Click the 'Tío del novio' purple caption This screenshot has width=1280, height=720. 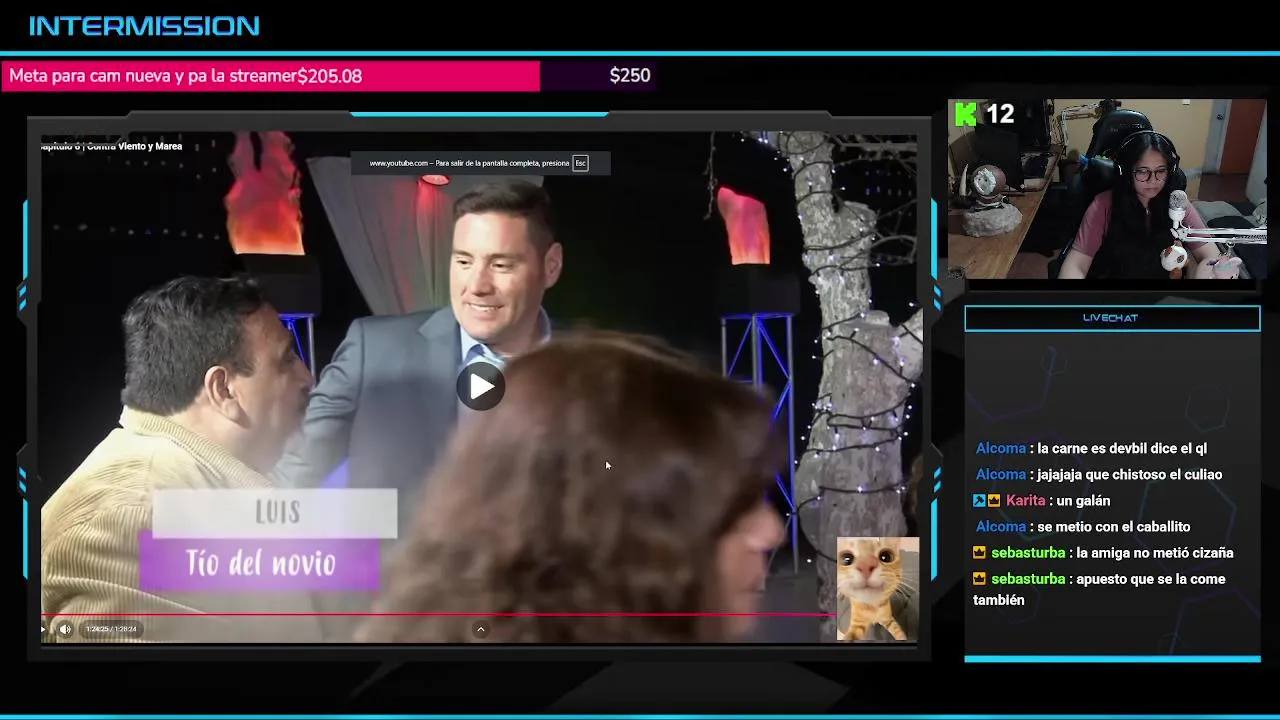click(260, 563)
